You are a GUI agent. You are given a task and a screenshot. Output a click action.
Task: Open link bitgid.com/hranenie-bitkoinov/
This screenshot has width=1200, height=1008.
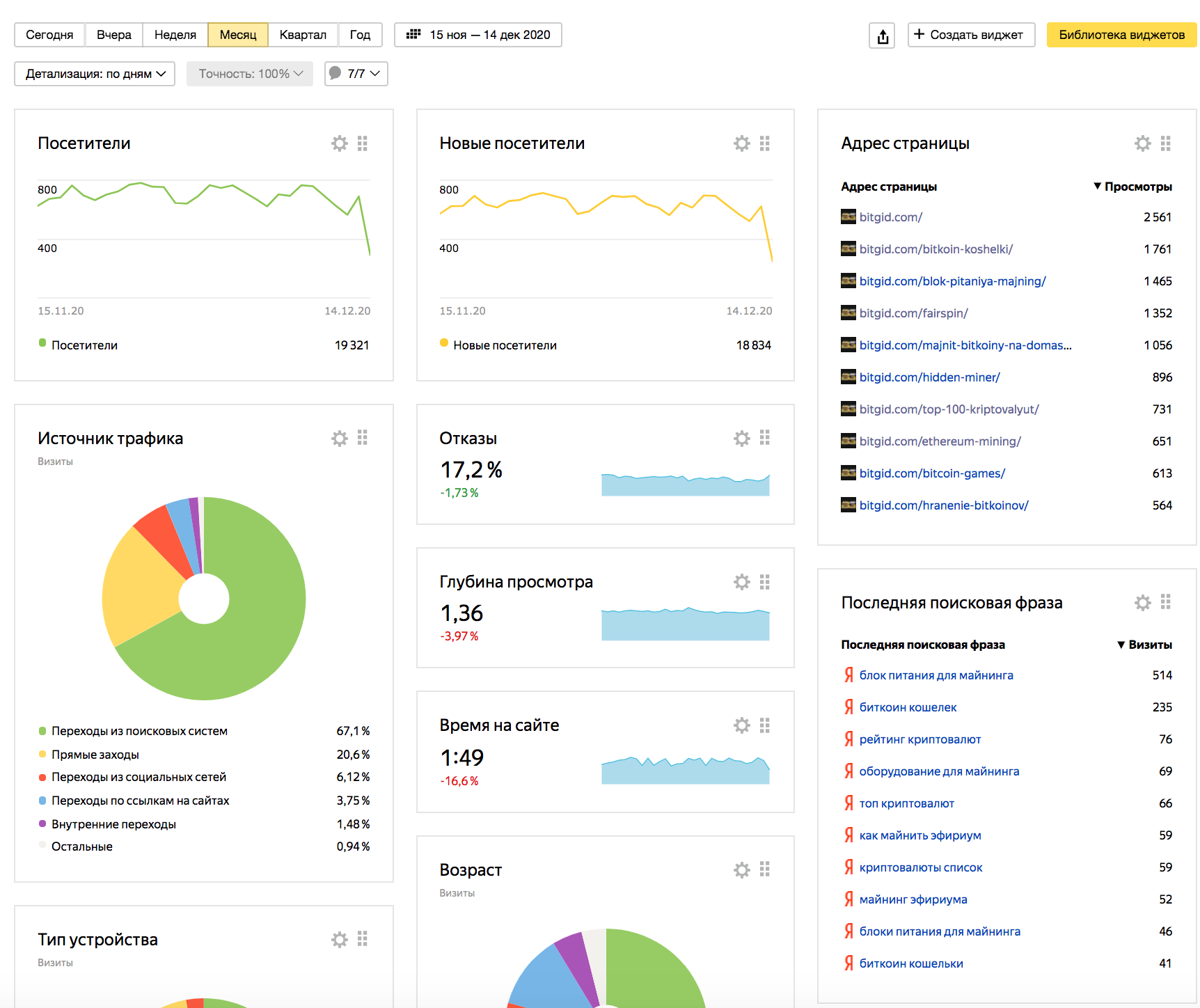(x=944, y=505)
